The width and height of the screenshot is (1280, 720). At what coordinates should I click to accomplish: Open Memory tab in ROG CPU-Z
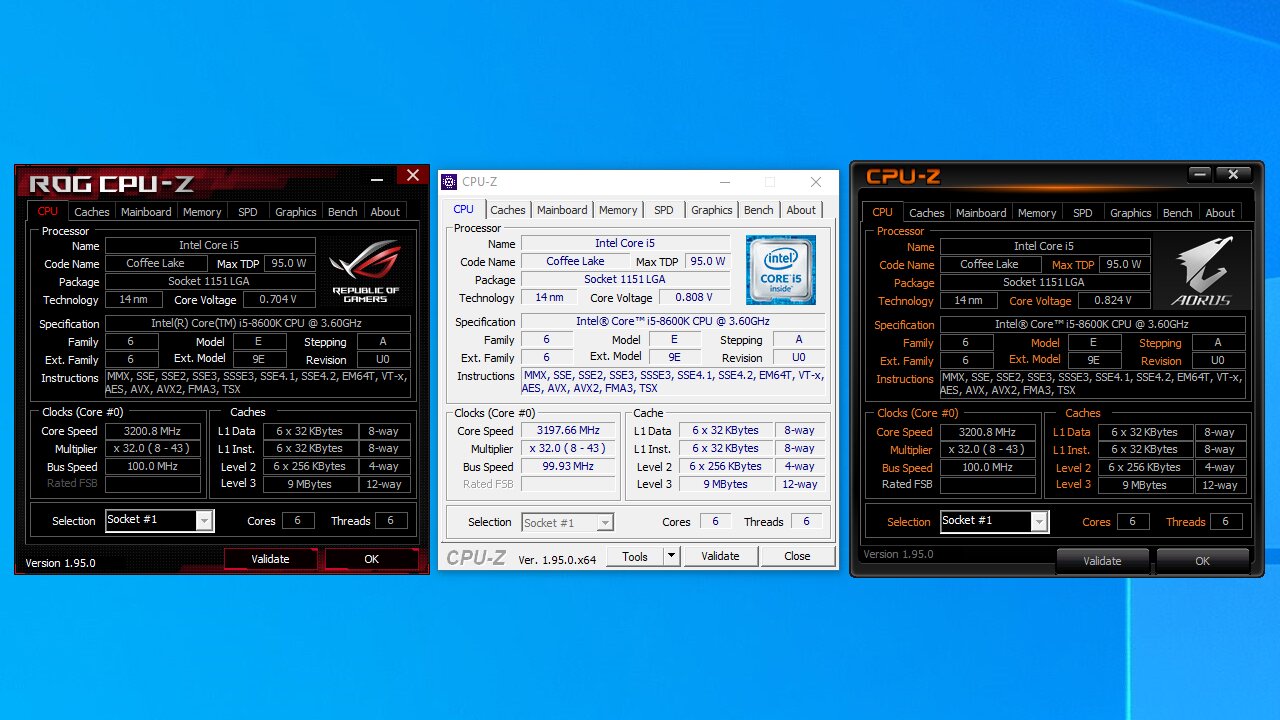tap(202, 212)
